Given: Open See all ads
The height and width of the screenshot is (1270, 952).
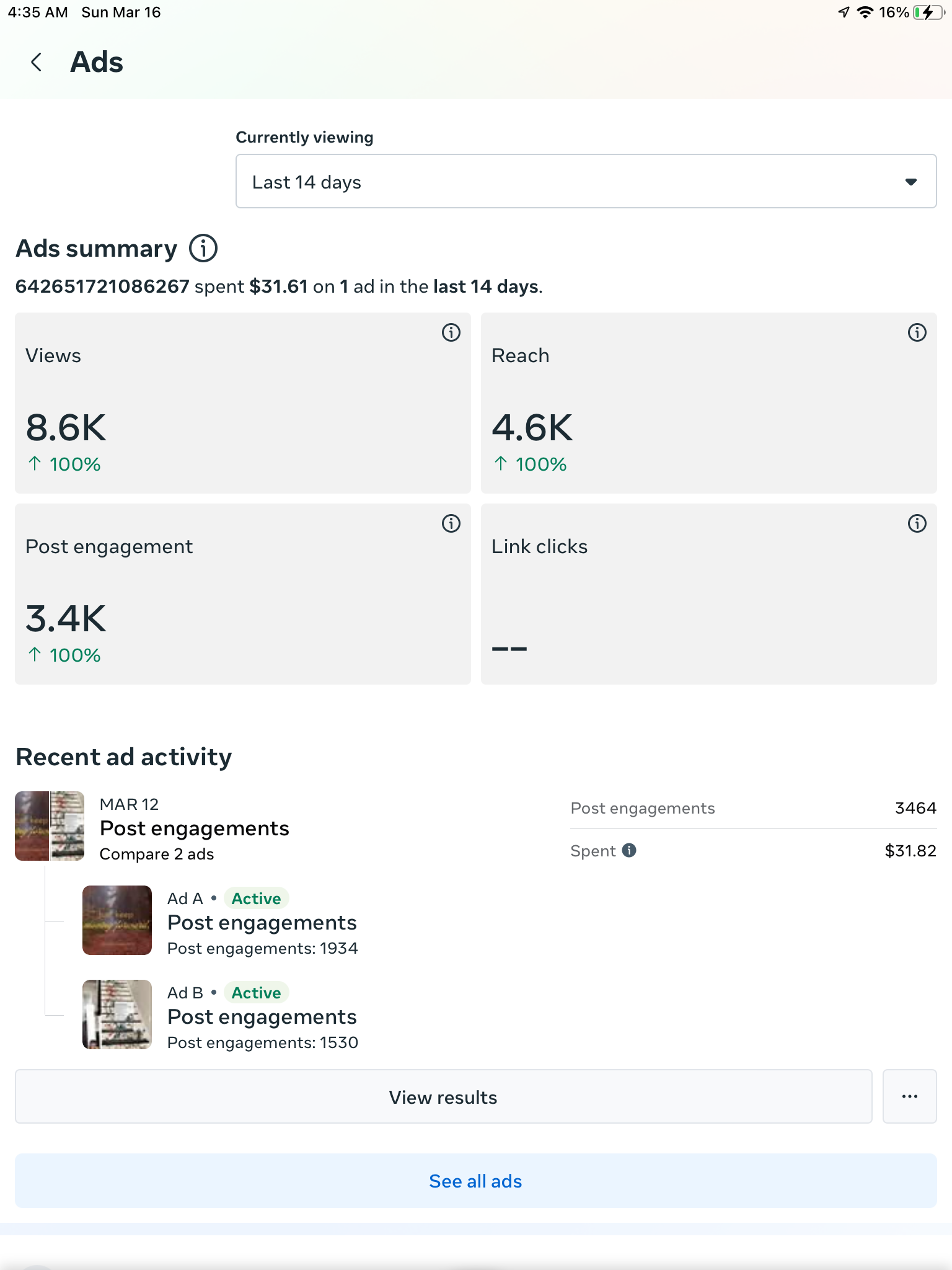Looking at the screenshot, I should point(475,1181).
